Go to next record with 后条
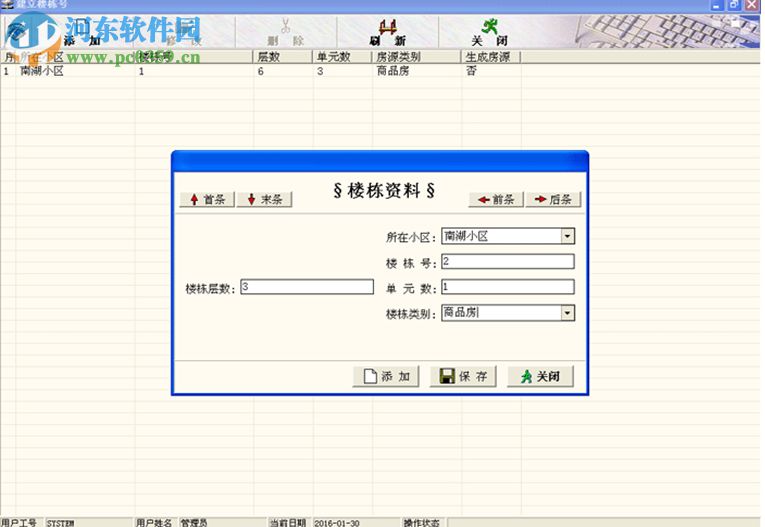 click(x=553, y=199)
